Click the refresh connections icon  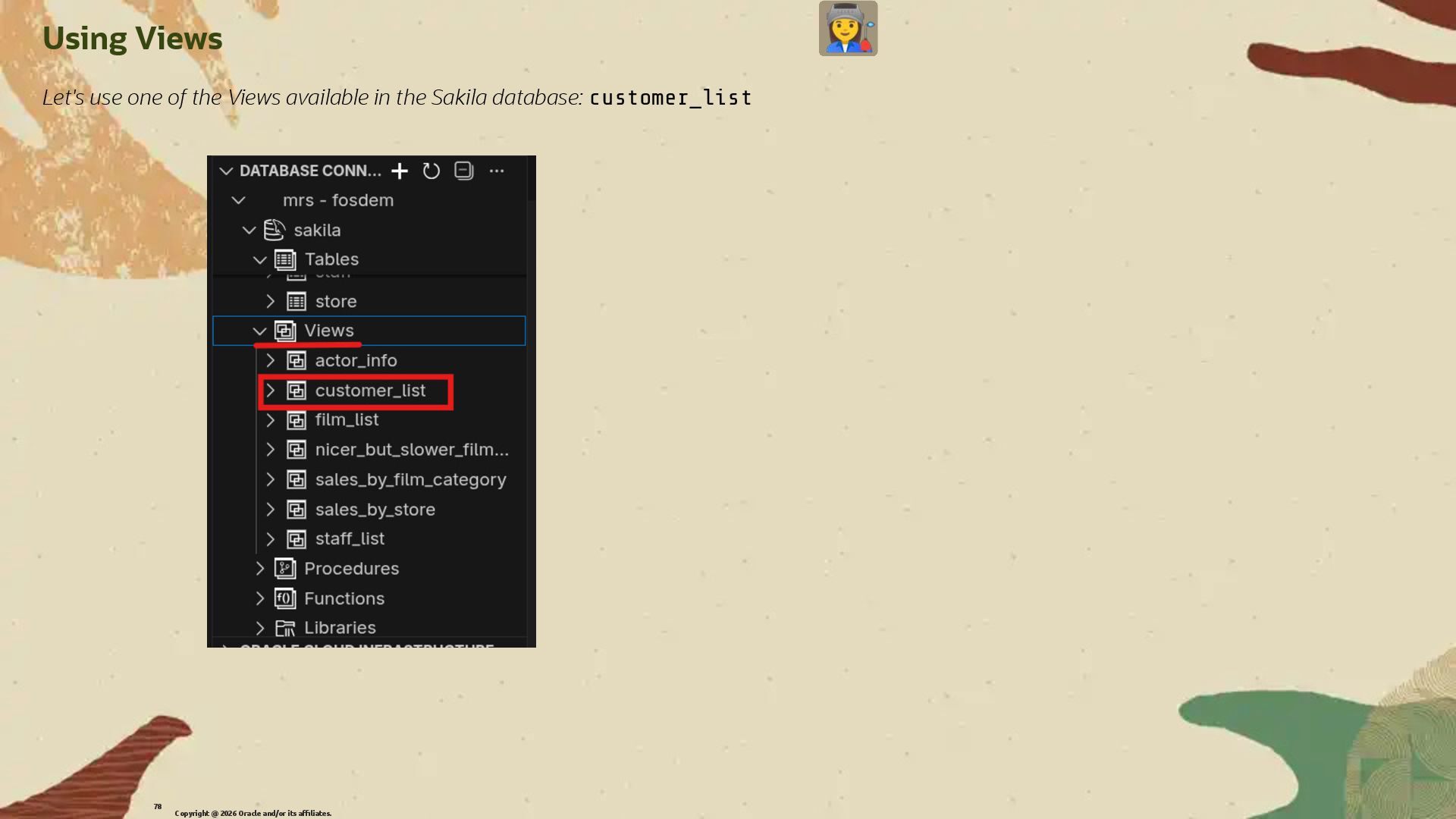(x=431, y=171)
